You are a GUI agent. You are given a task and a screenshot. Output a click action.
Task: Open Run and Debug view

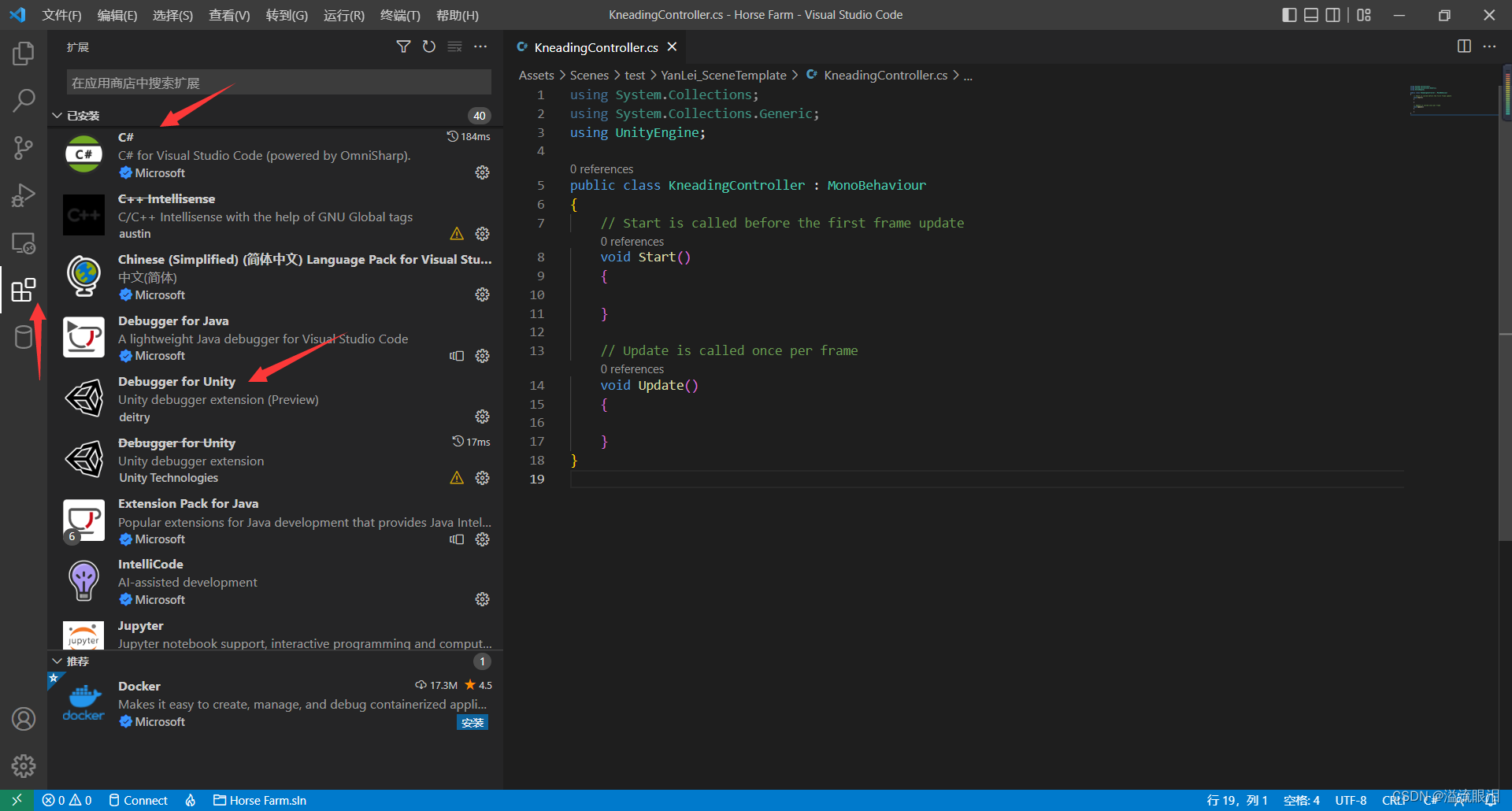pos(24,195)
